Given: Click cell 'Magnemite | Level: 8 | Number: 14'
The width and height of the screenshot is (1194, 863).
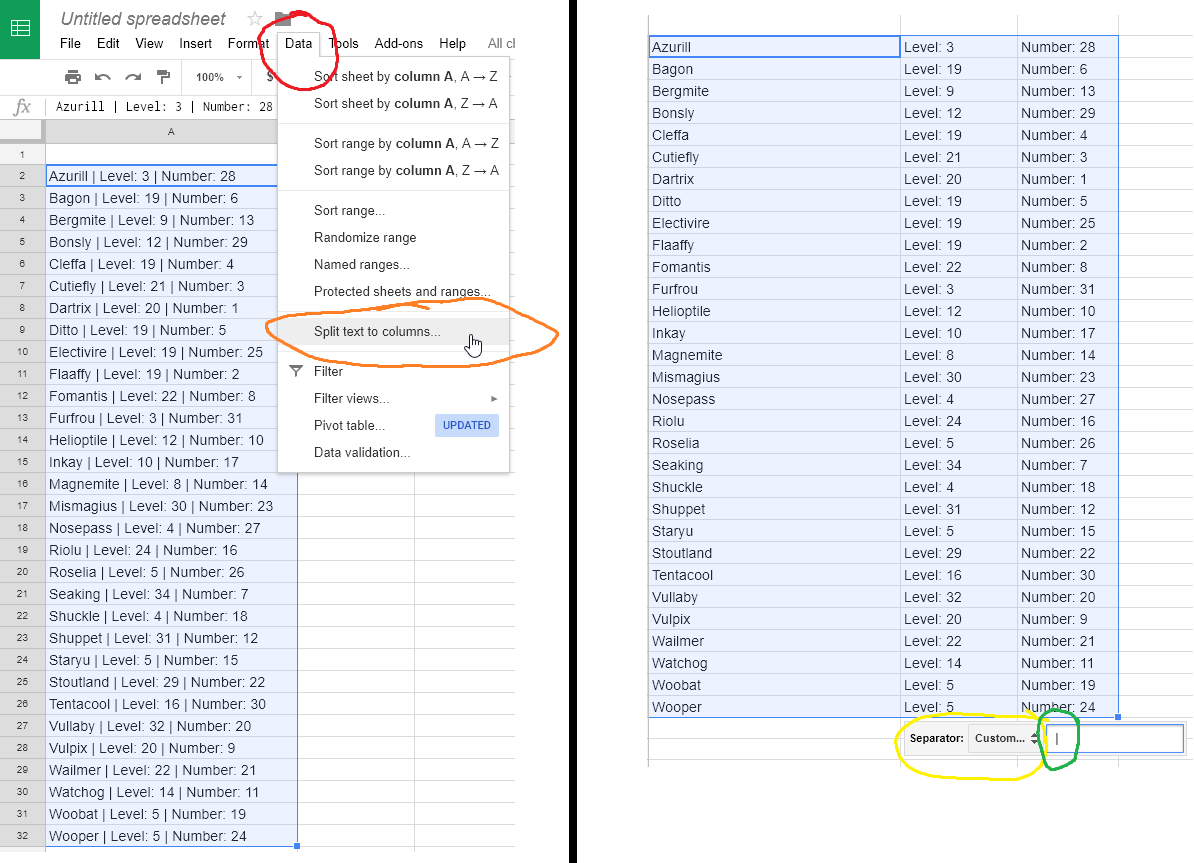Looking at the screenshot, I should click(171, 484).
